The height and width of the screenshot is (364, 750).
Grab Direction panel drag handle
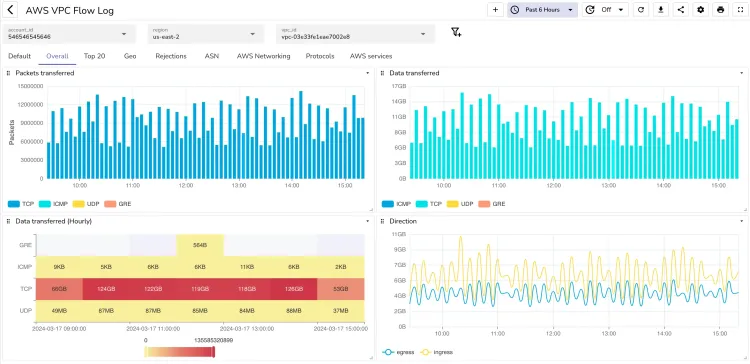[383, 221]
